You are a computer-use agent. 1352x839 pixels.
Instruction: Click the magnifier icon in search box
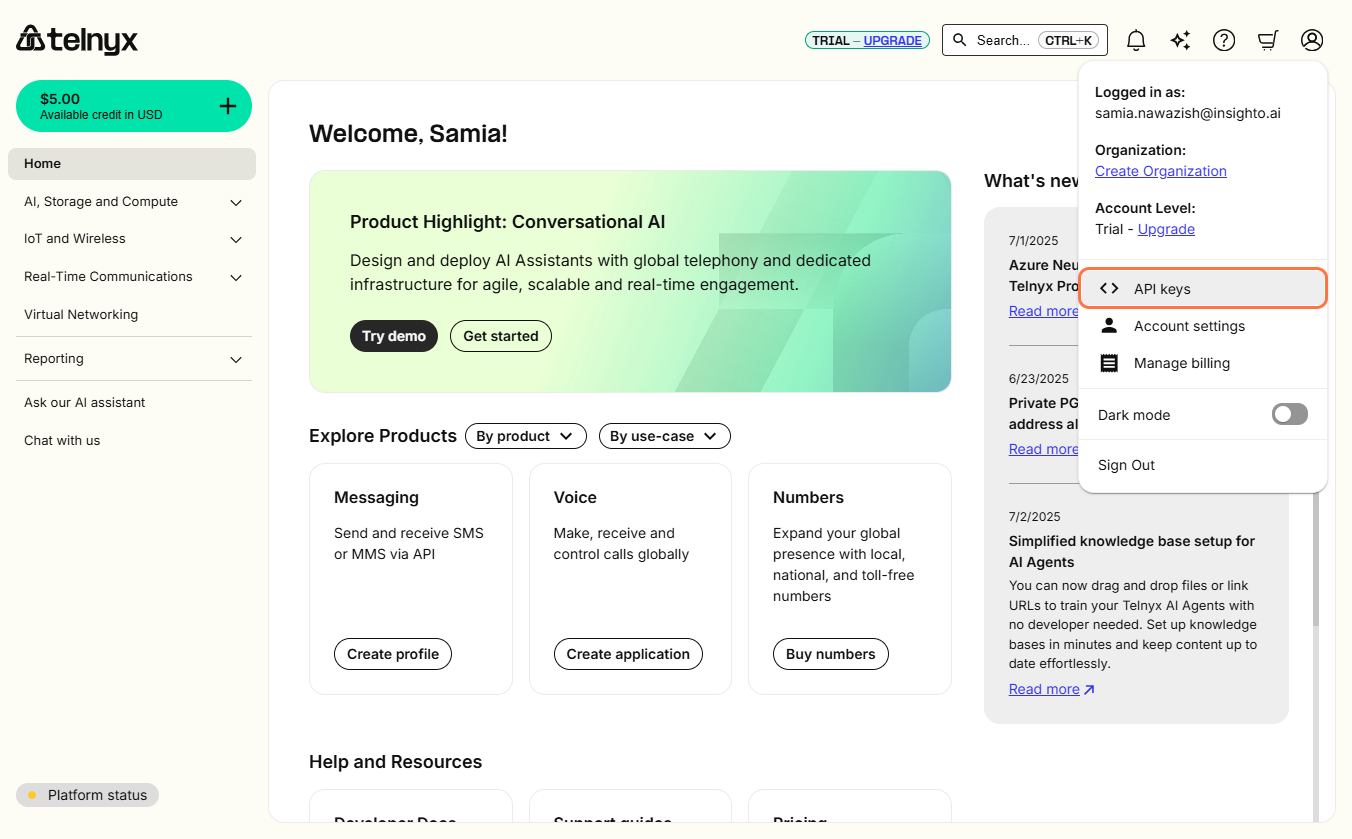960,40
